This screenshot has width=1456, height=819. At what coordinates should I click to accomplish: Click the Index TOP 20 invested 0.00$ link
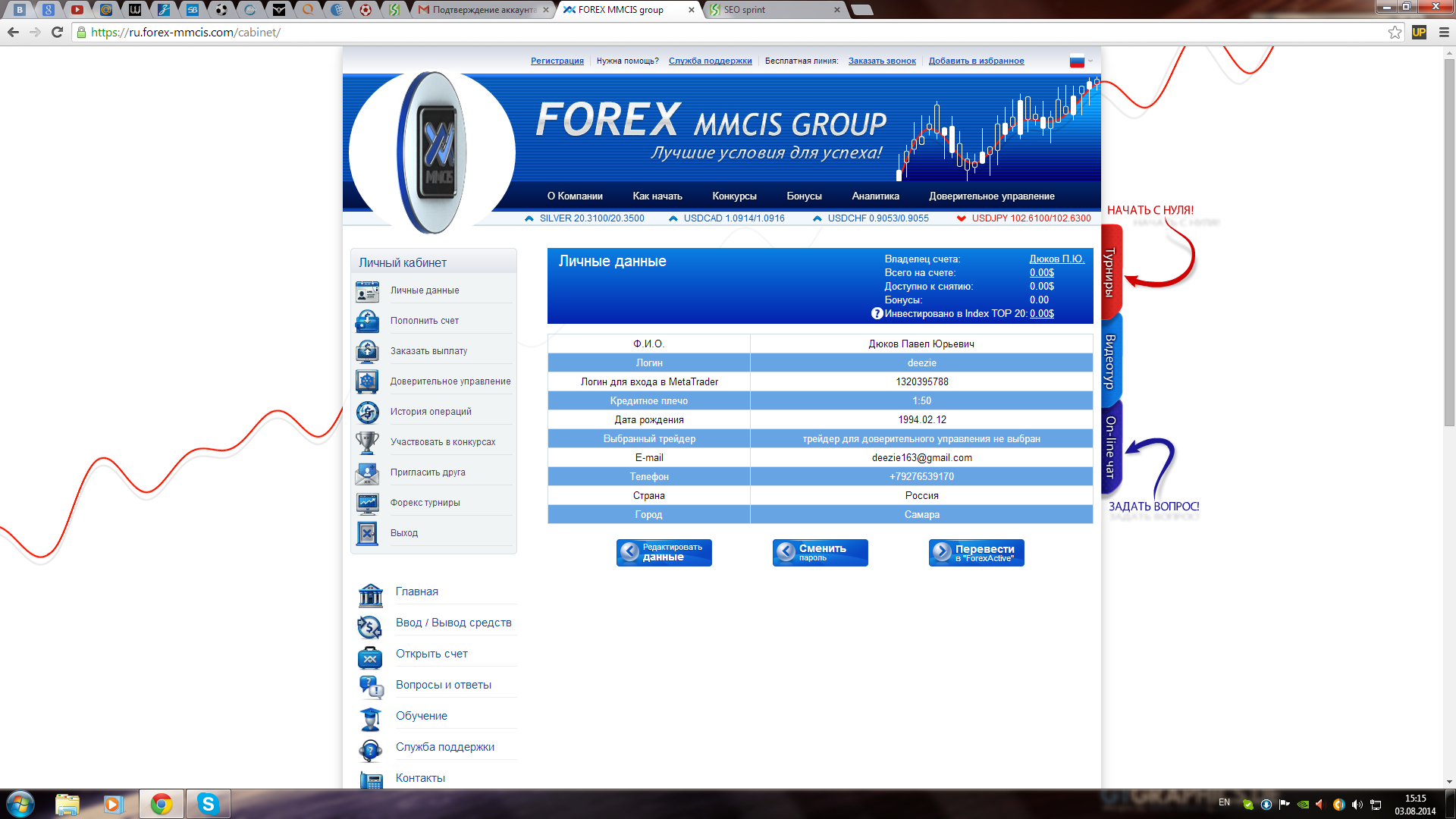coord(1041,314)
